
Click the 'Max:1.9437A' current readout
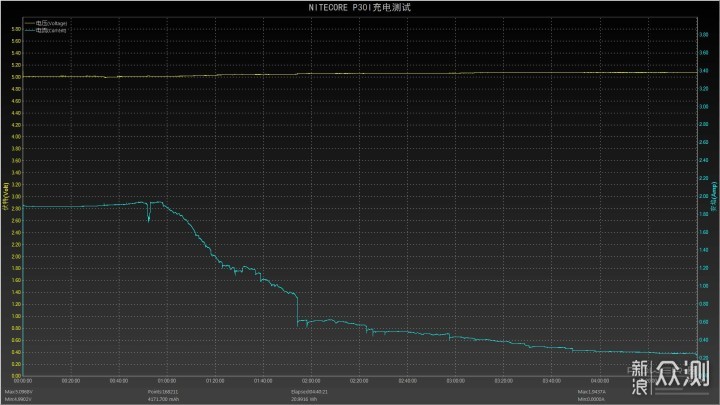[x=591, y=392]
